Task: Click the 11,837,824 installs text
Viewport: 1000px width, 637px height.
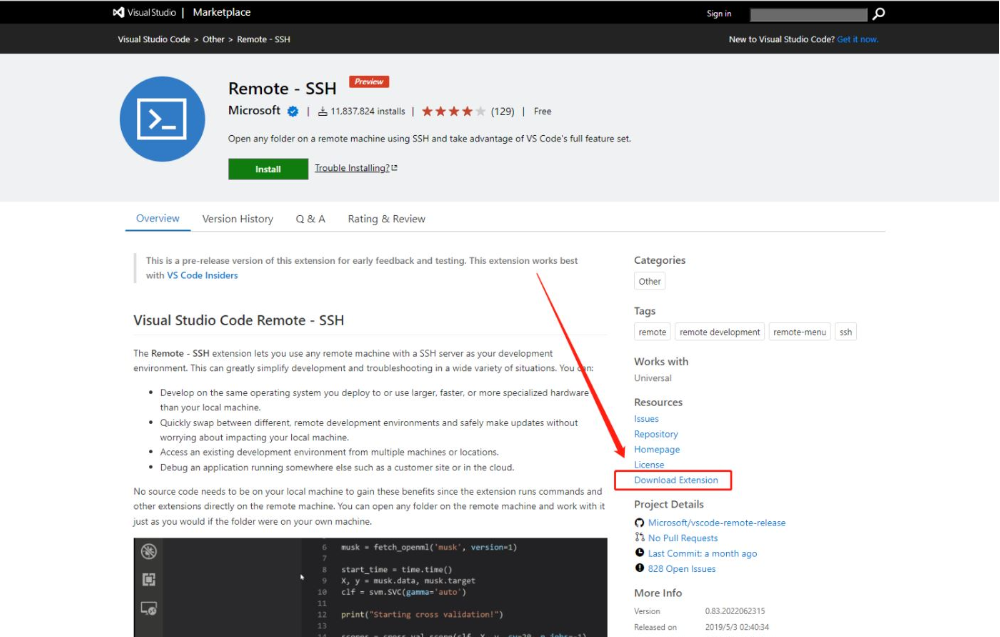Action: coord(368,111)
